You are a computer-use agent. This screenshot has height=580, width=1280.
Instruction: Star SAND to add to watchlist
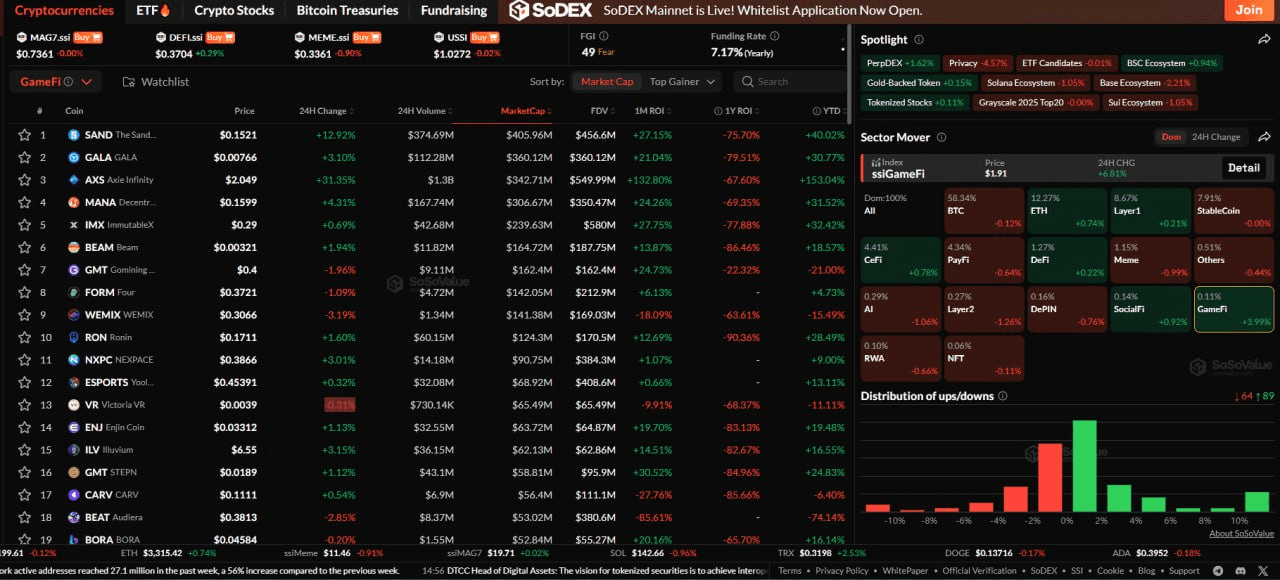[x=23, y=135]
